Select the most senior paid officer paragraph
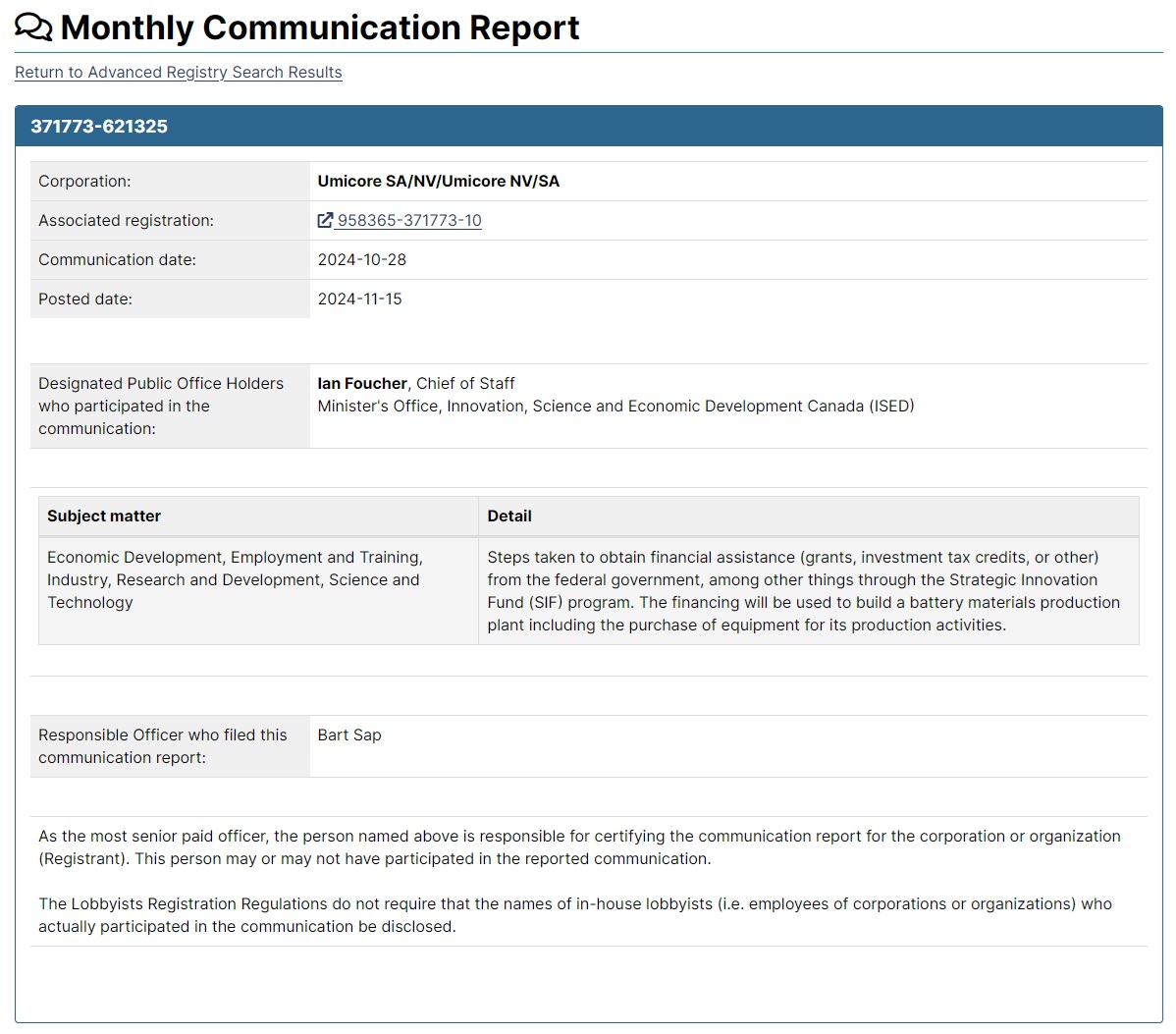 point(580,847)
